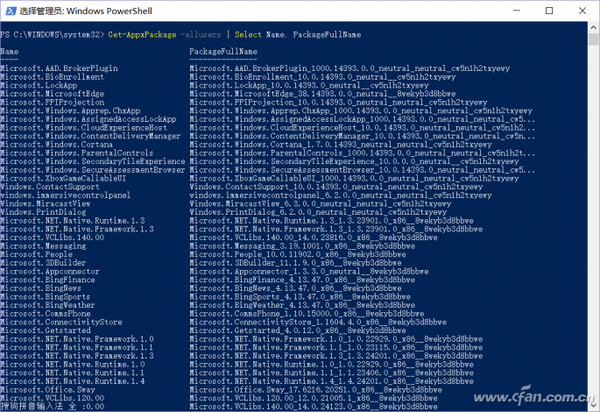Maximize the PowerShell window
The width and height of the screenshot is (600, 412).
[553, 10]
